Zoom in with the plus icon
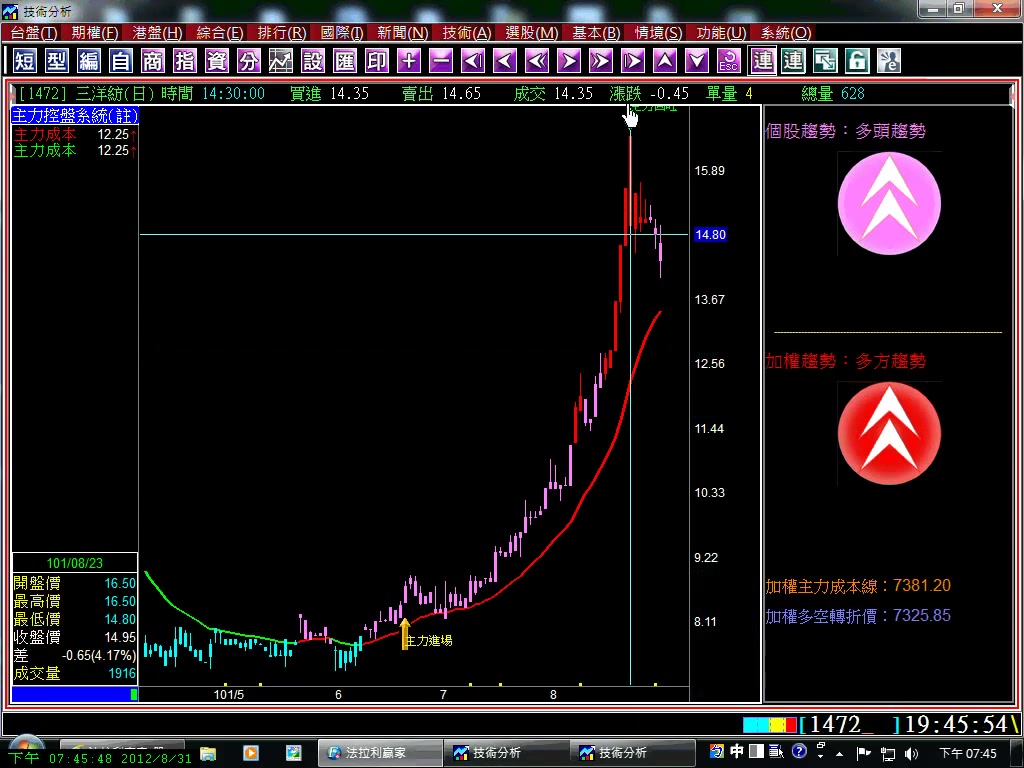The width and height of the screenshot is (1024, 768). click(x=409, y=61)
